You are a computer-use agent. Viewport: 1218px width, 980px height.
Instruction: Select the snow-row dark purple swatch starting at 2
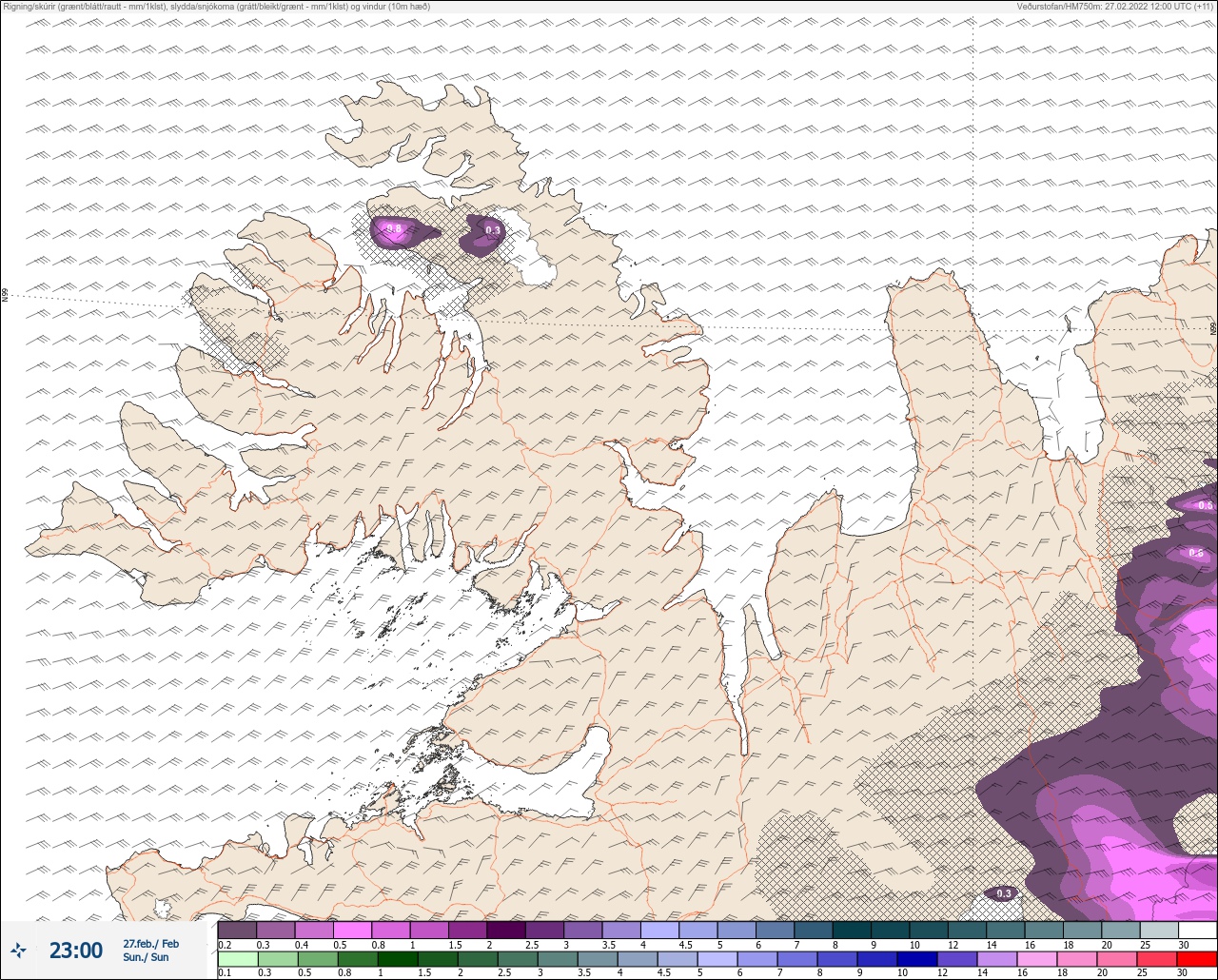click(x=506, y=930)
